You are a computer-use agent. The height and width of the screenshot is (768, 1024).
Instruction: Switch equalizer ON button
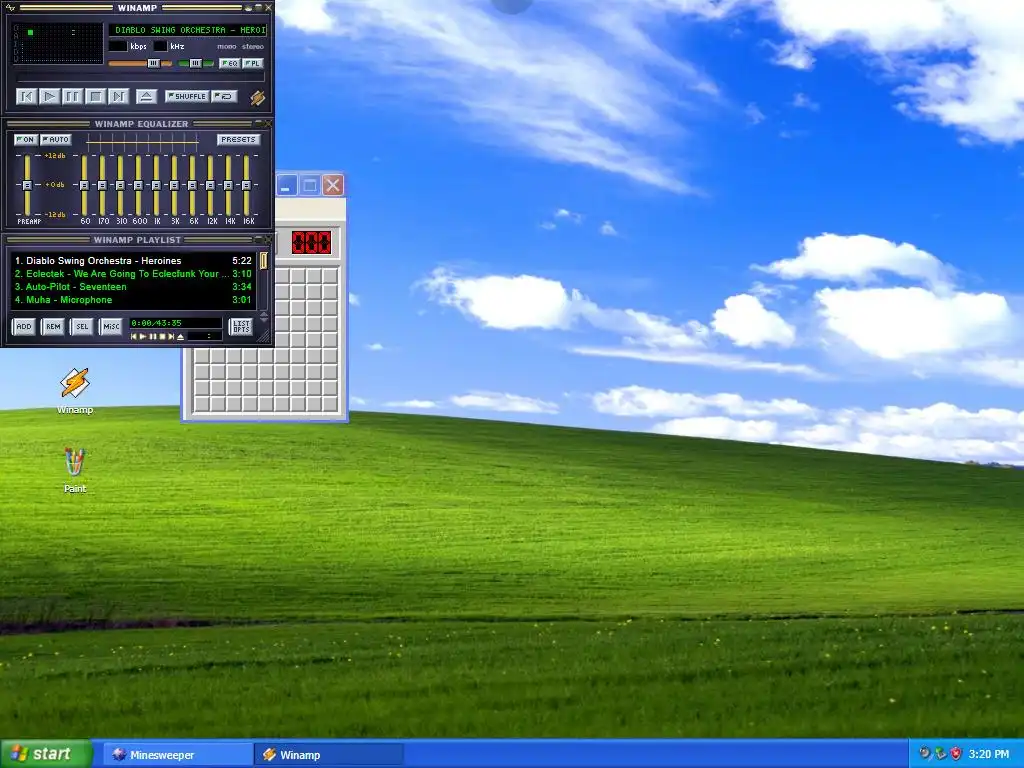(25, 139)
